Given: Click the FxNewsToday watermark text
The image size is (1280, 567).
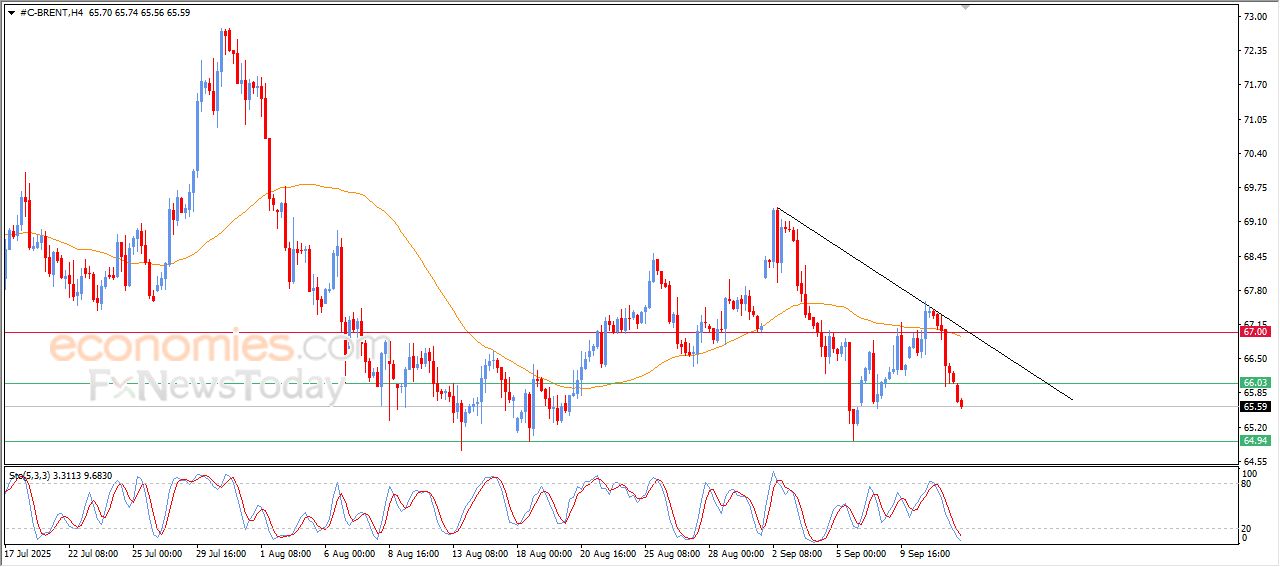Looking at the screenshot, I should tap(215, 386).
